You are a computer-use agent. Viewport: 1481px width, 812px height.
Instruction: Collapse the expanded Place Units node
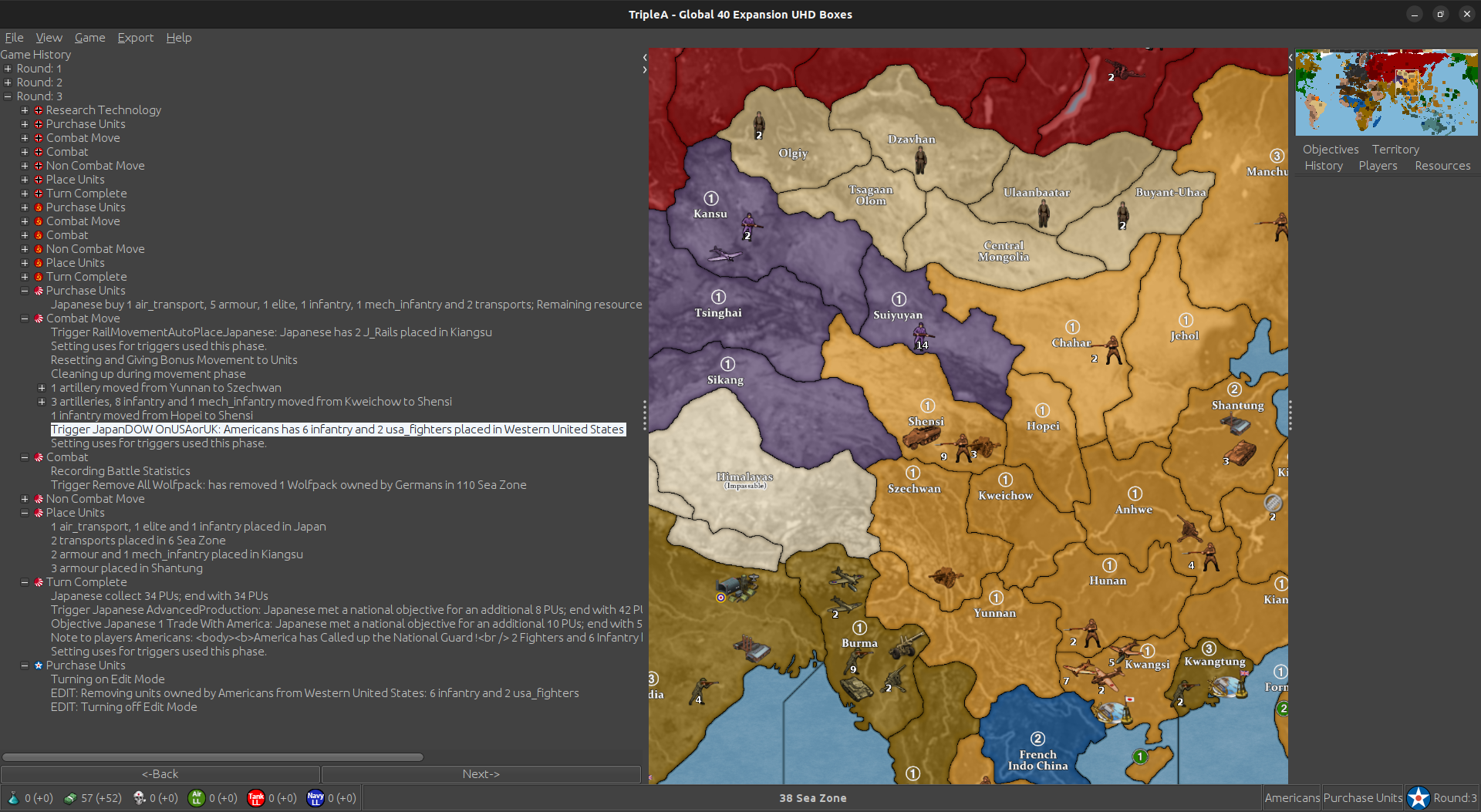25,513
